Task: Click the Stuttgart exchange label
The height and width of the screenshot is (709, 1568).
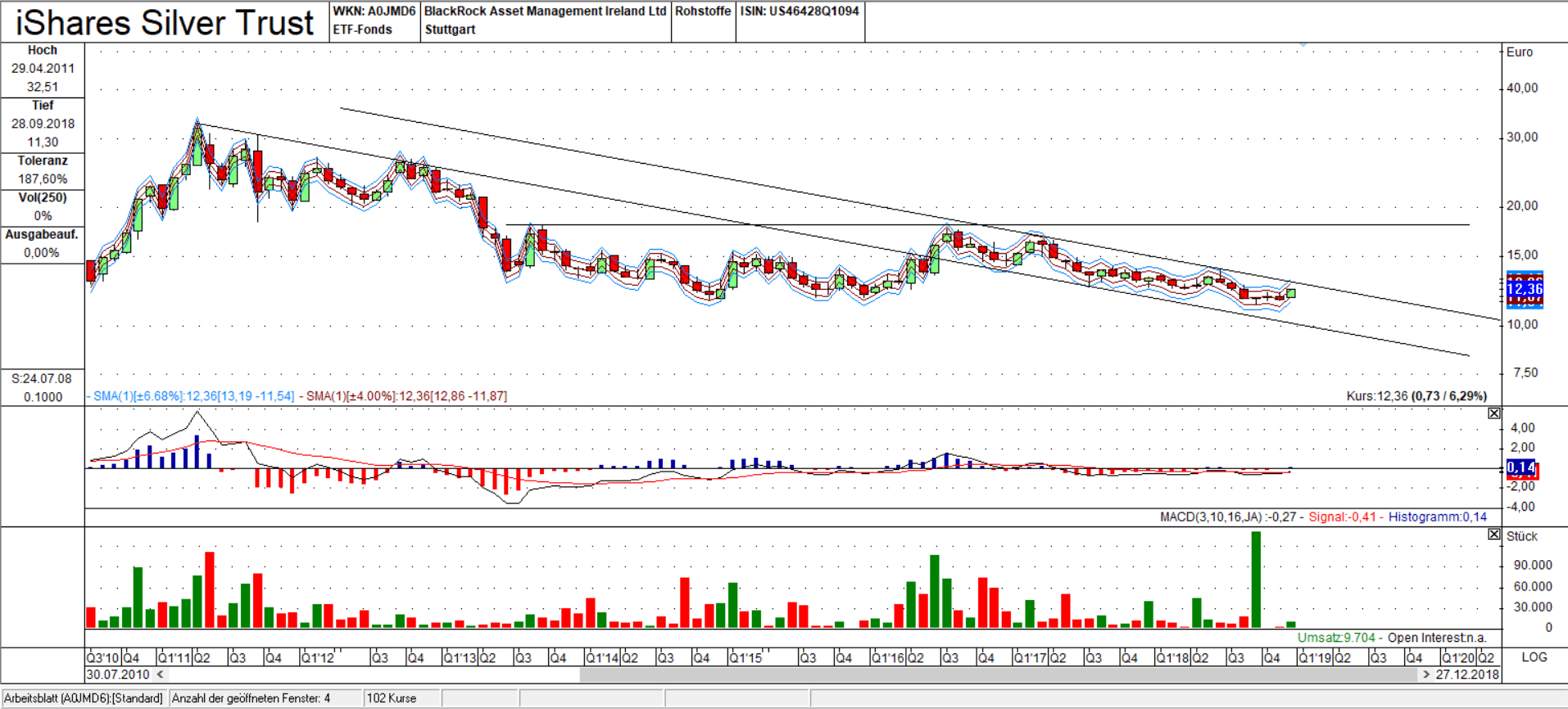Action: (x=450, y=29)
